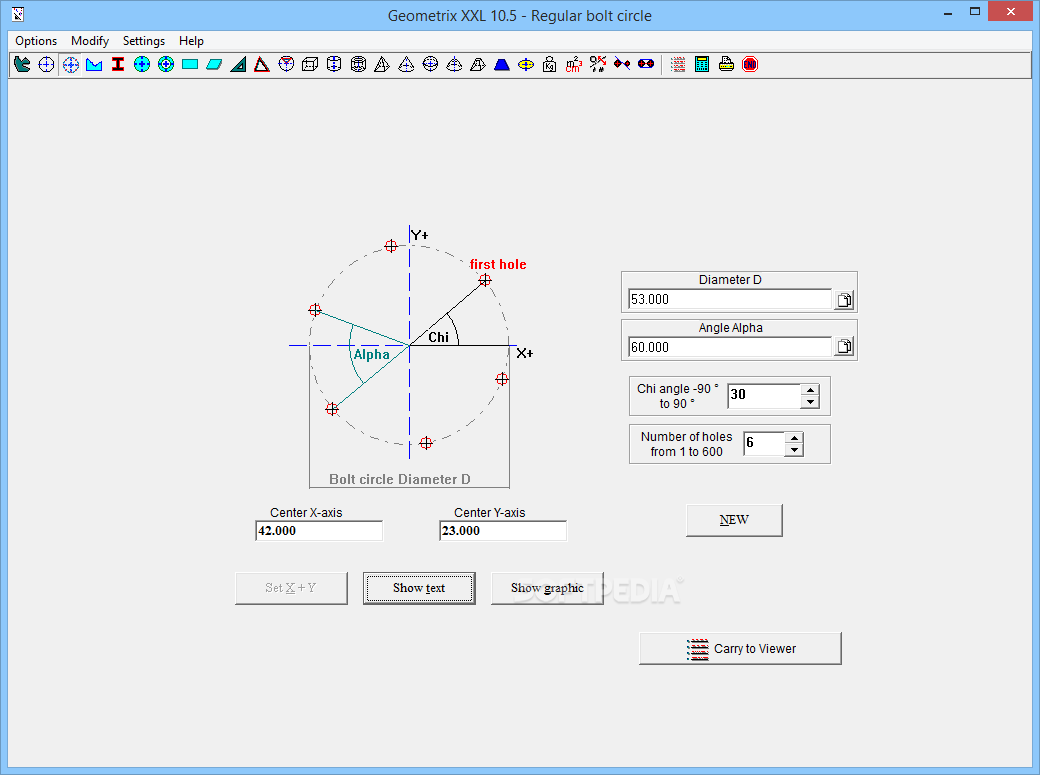The width and height of the screenshot is (1040, 775).
Task: Click the printer icon
Action: [x=726, y=64]
